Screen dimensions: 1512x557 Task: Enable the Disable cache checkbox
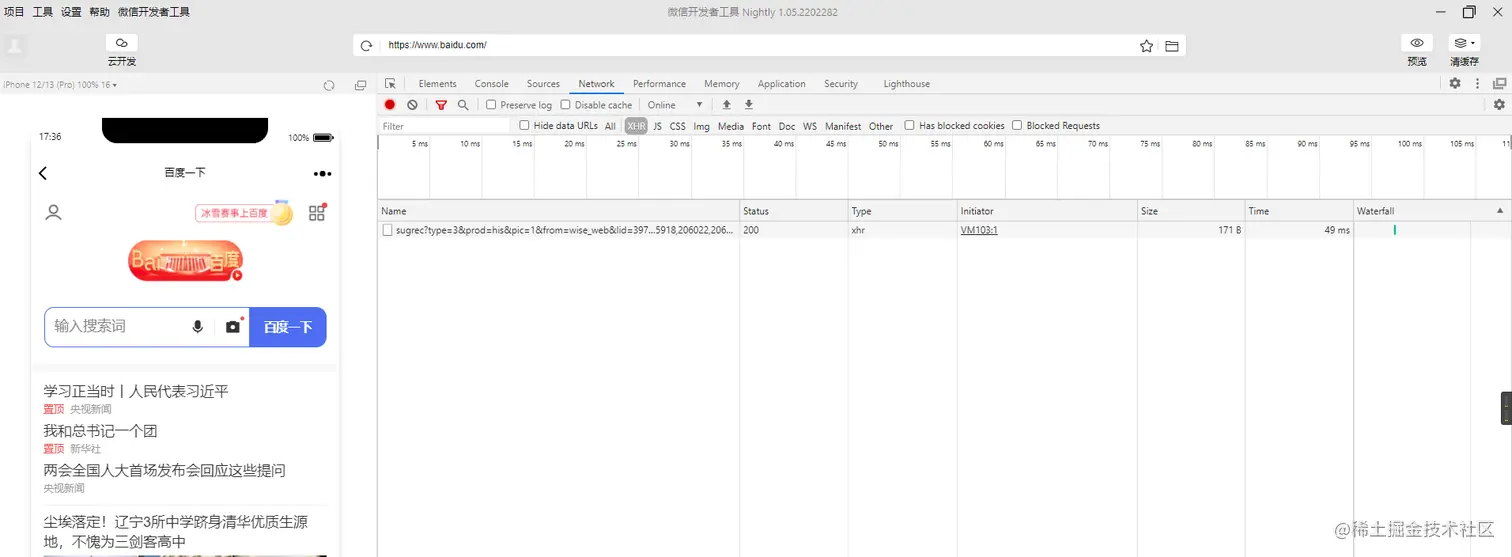point(565,105)
